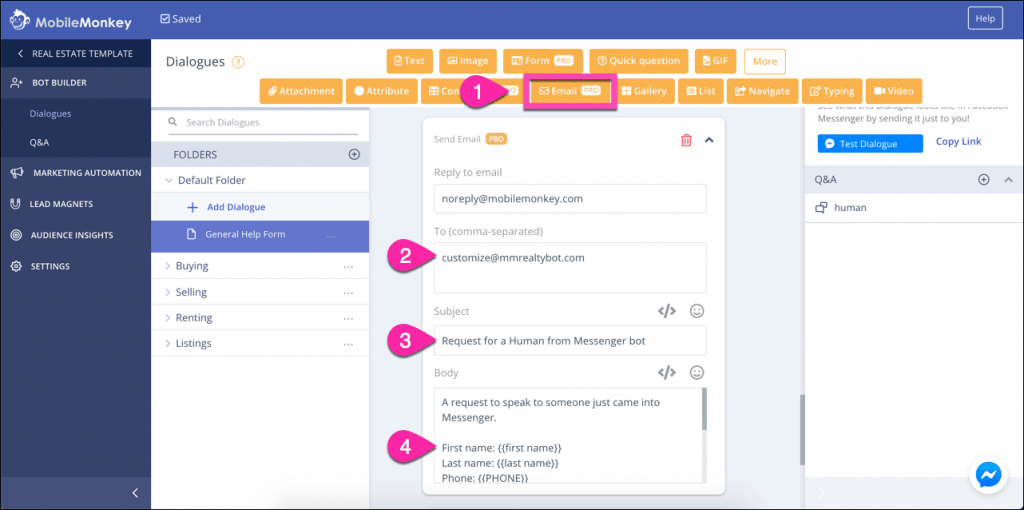Add a Form widget
This screenshot has width=1024, height=510.
(x=543, y=61)
